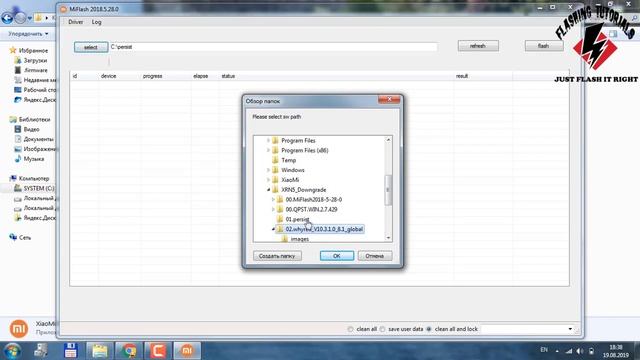Click the Temp folder name
This screenshot has height=360, width=640.
click(x=289, y=160)
